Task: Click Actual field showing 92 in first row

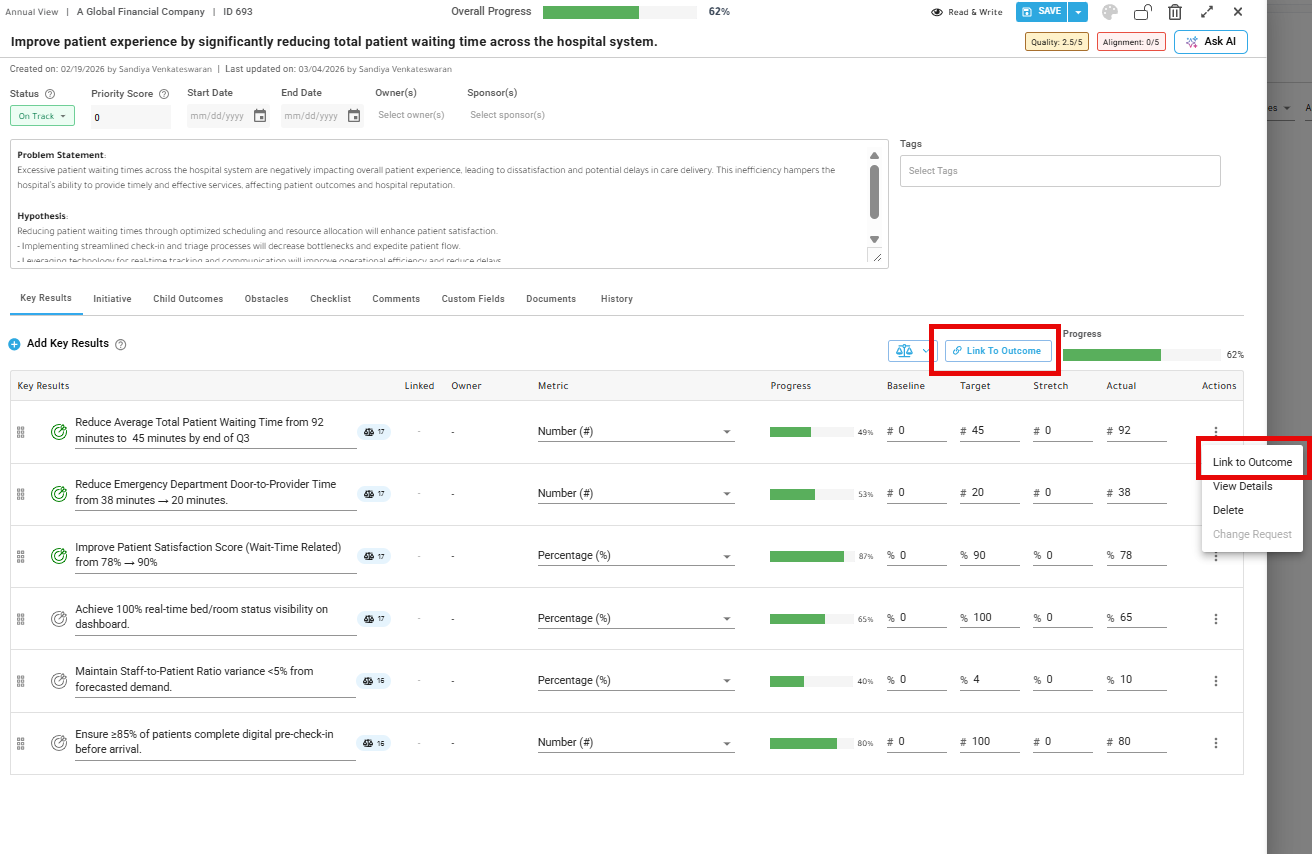Action: (x=1136, y=432)
